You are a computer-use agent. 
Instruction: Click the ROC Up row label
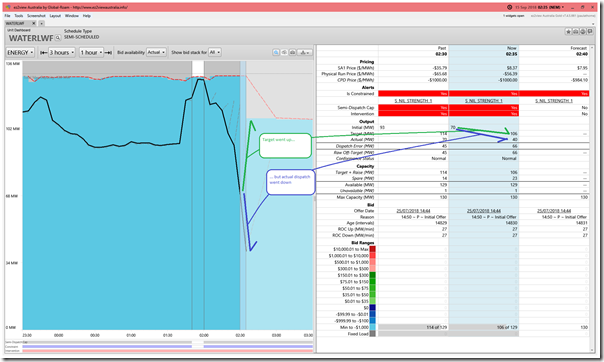point(356,229)
